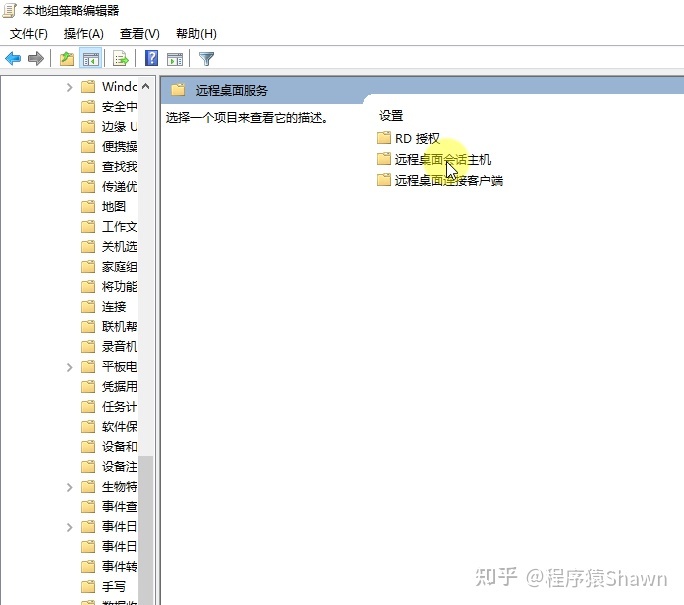Click the Forward arrow toolbar icon
Image resolution: width=684 pixels, height=605 pixels.
pyautogui.click(x=36, y=58)
